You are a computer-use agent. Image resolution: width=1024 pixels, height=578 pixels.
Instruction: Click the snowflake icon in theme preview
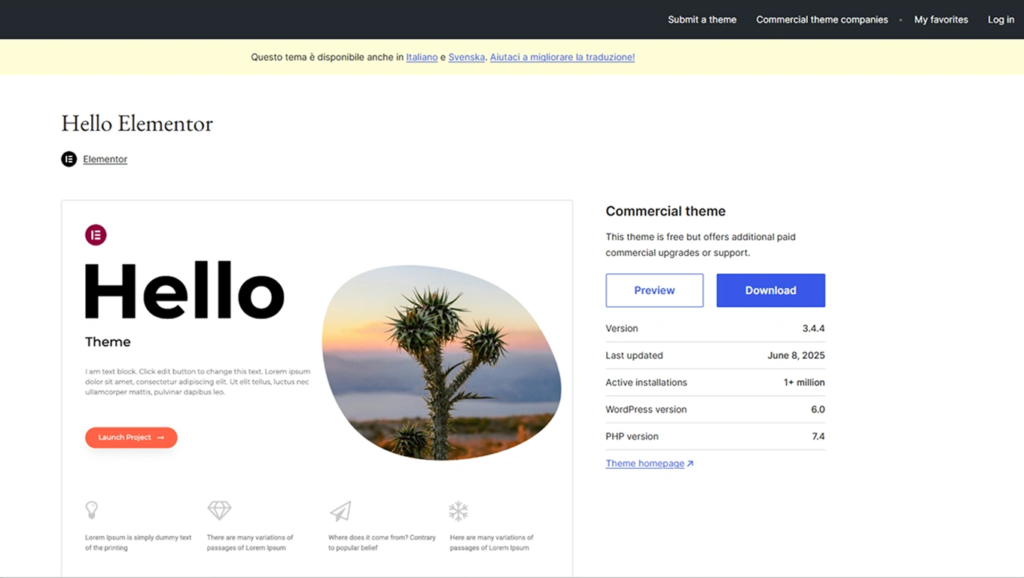pos(458,511)
